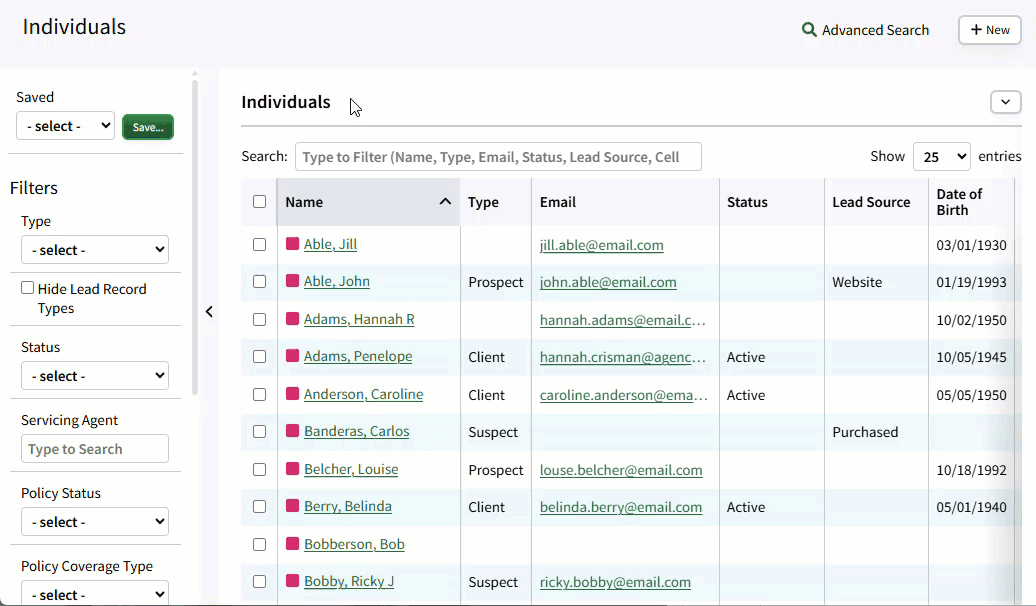
Task: Click date of birth 03/01/1930
Action: coord(971,245)
